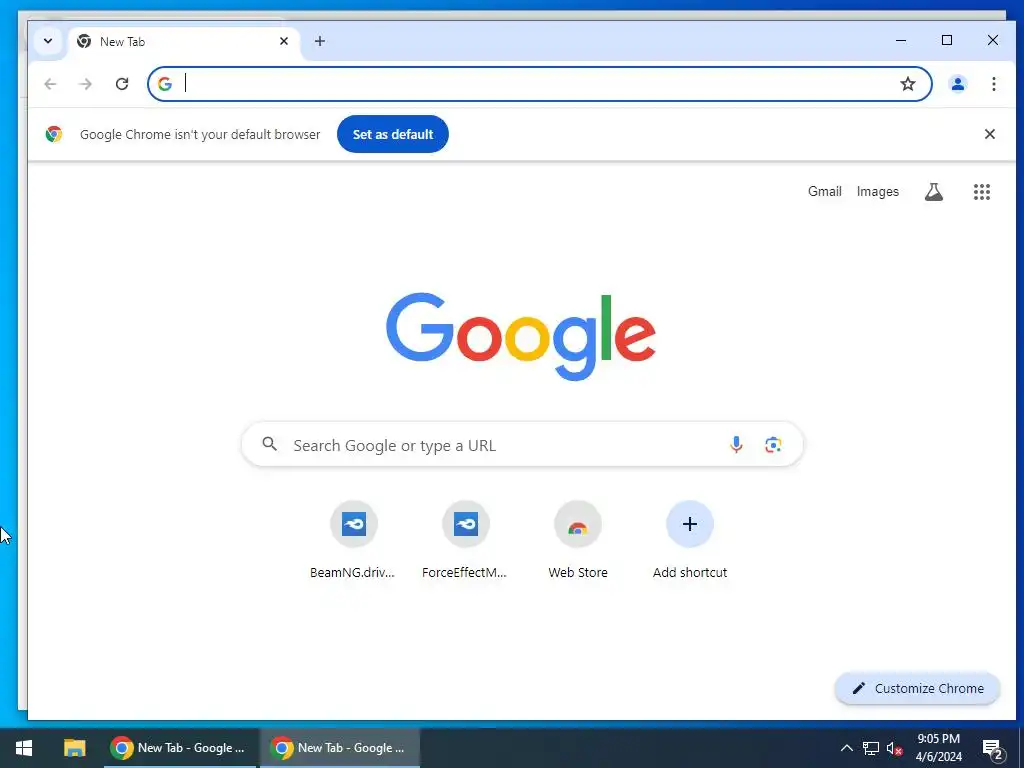
Task: Open the Web Store shortcut
Action: tap(578, 539)
